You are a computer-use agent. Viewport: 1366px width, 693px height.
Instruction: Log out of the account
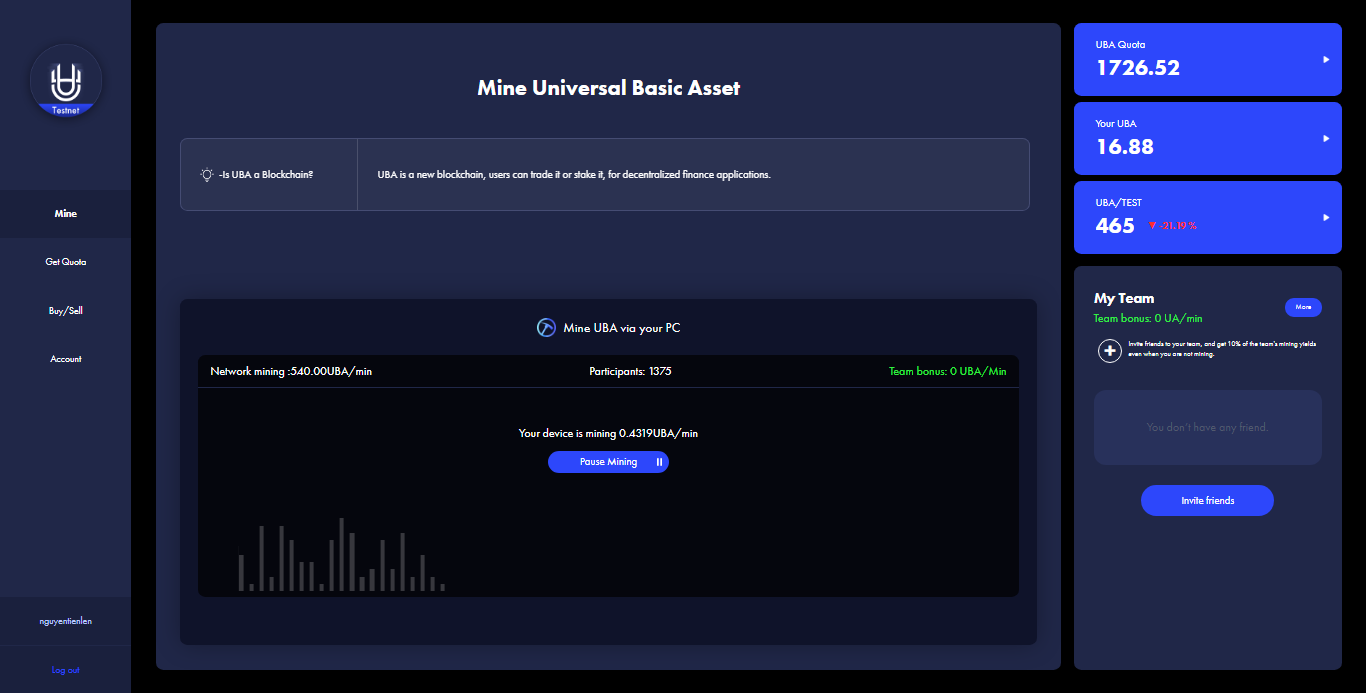[x=65, y=670]
